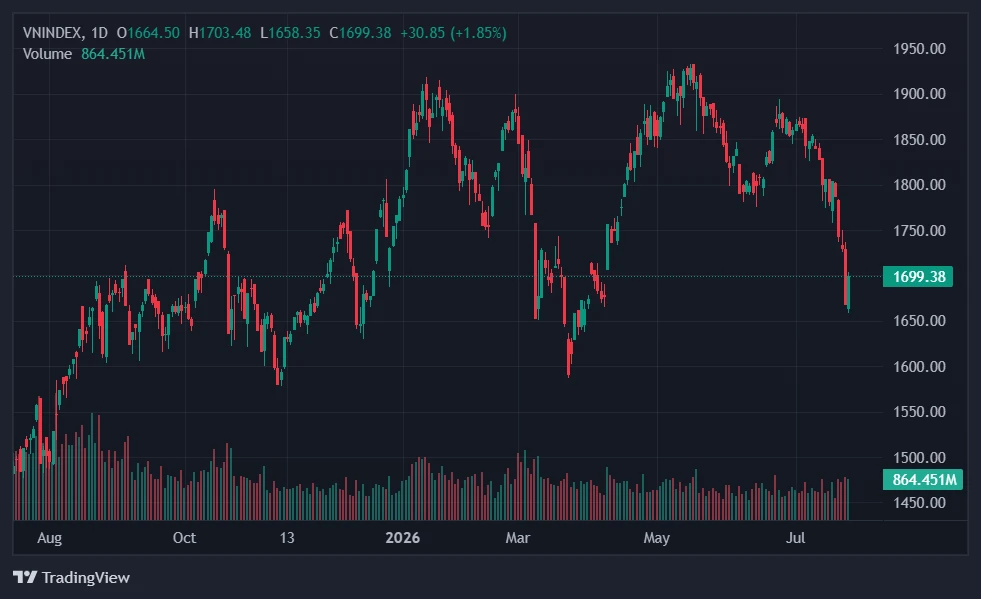Click the 1800.00 price scale label
Image resolution: width=981 pixels, height=599 pixels.
point(919,185)
